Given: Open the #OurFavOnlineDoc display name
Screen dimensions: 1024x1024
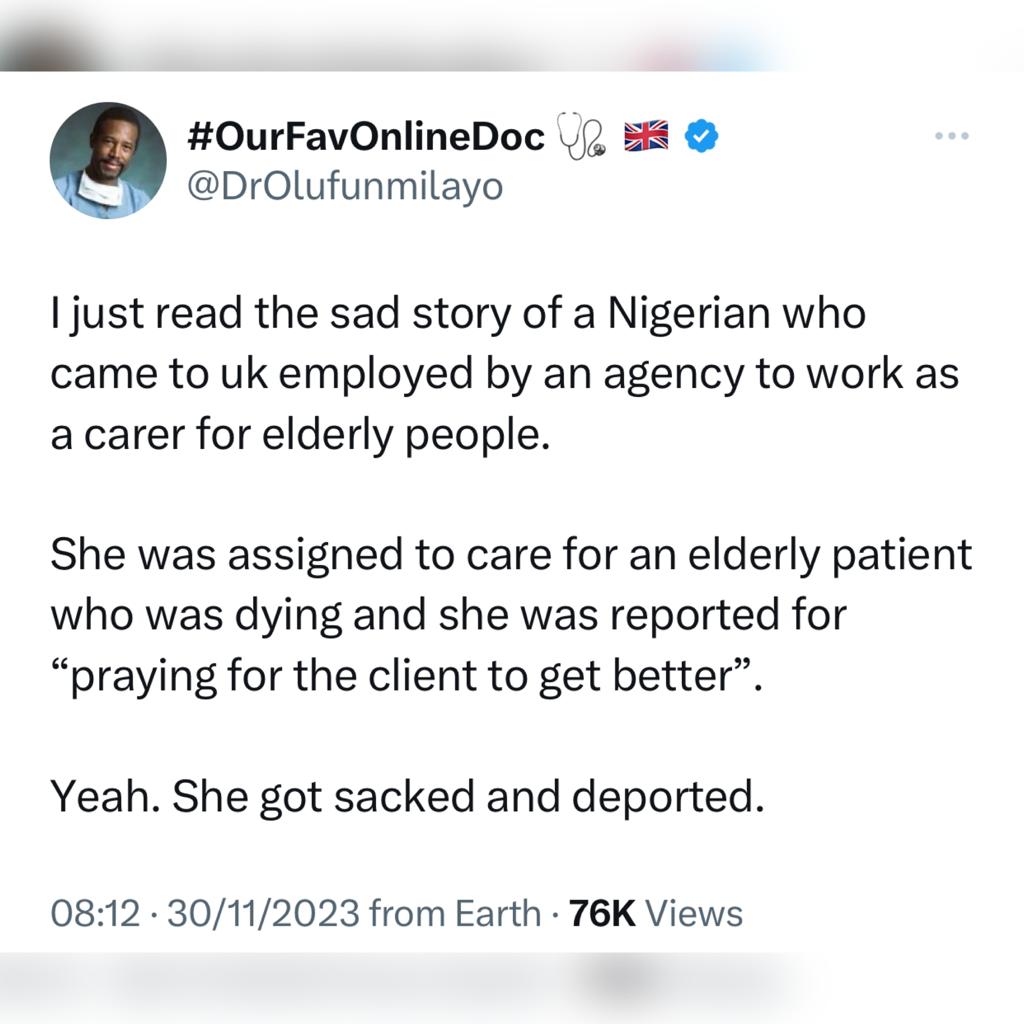Looking at the screenshot, I should (x=365, y=137).
